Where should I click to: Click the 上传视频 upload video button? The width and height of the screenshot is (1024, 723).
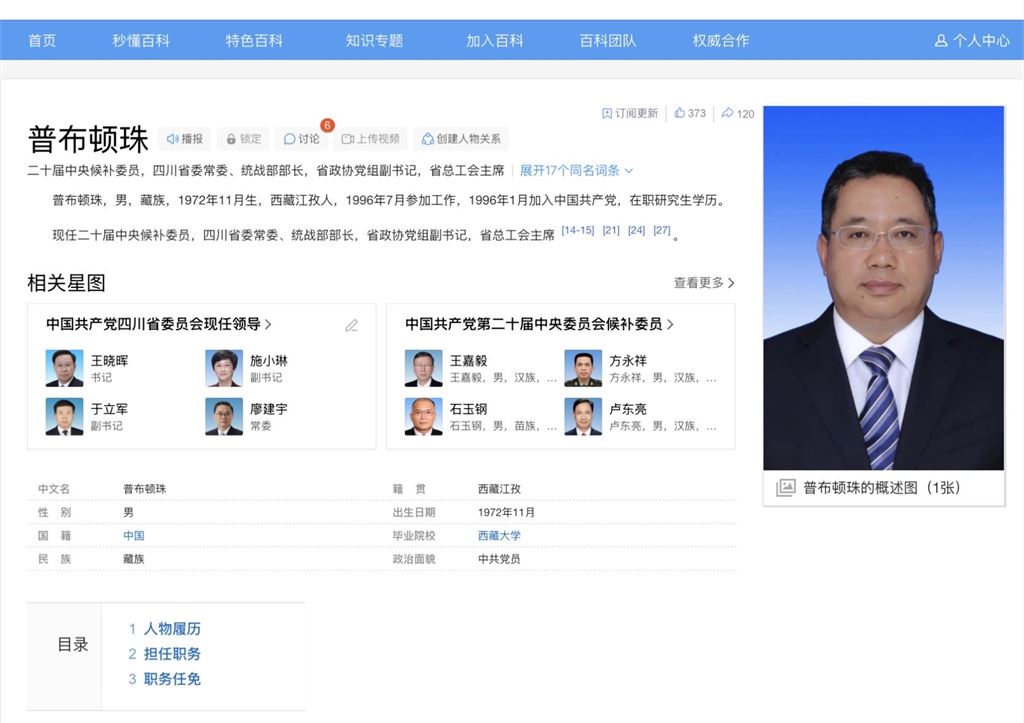(x=370, y=138)
